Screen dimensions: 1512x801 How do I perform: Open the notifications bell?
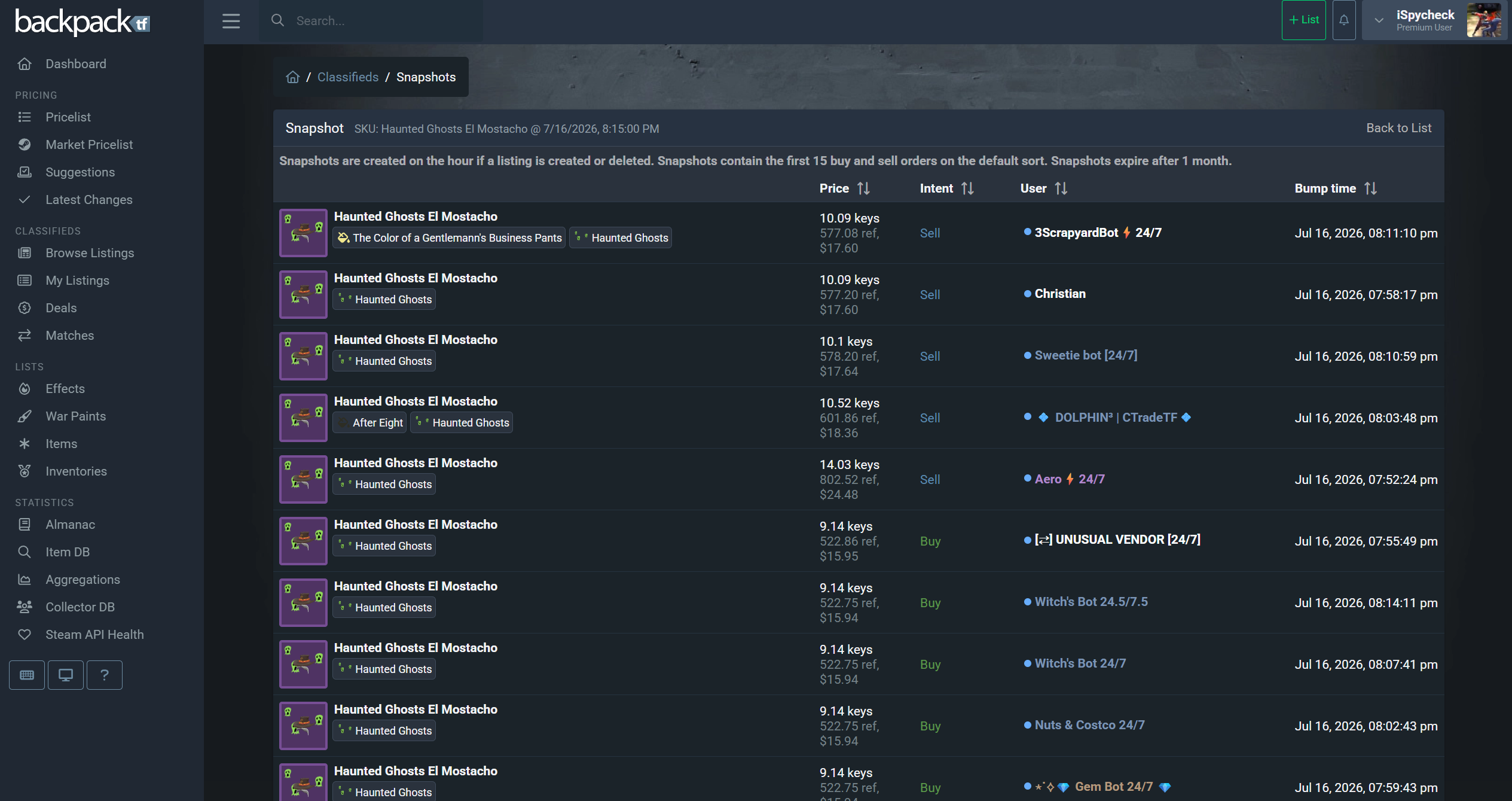(x=1343, y=20)
